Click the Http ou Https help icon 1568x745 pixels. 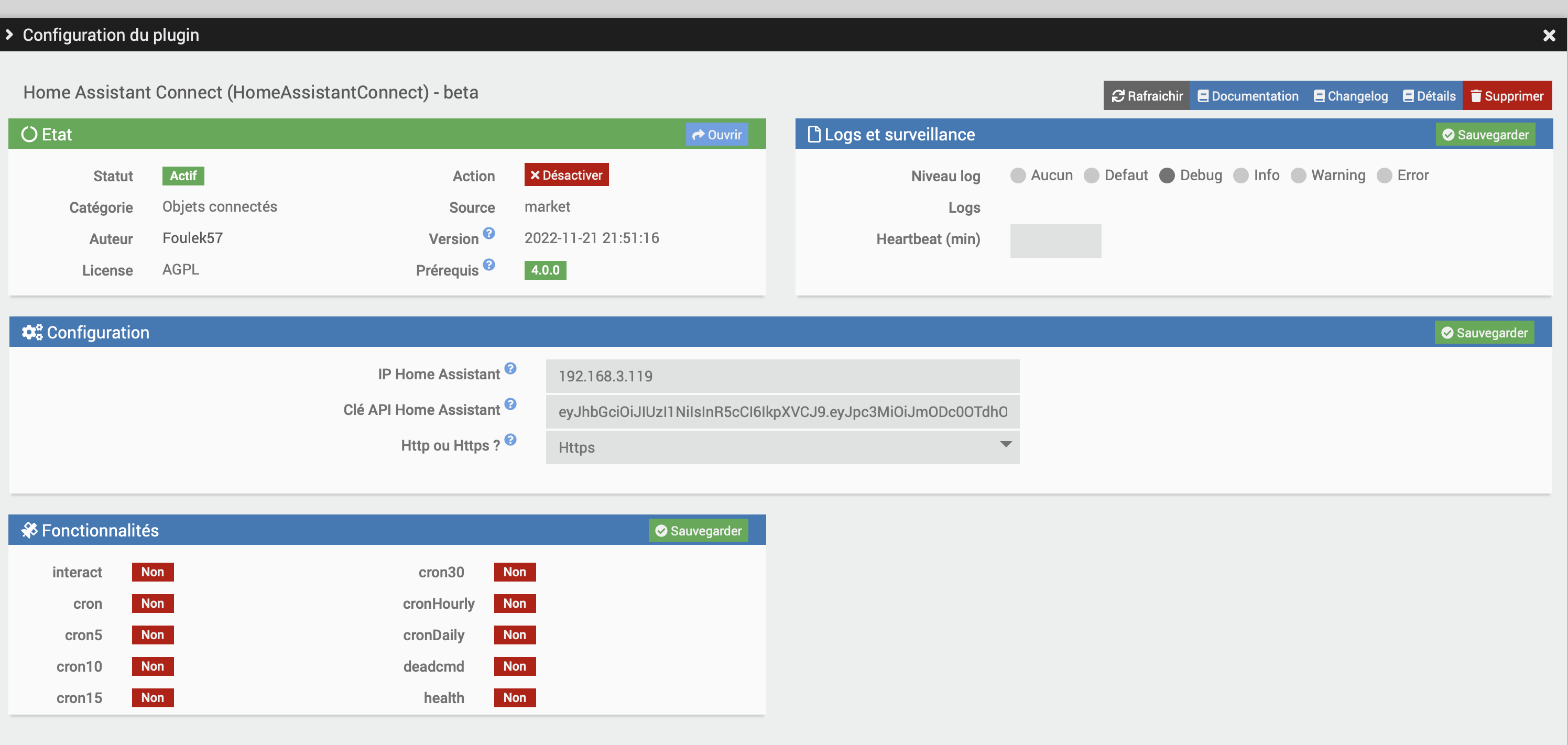click(510, 440)
